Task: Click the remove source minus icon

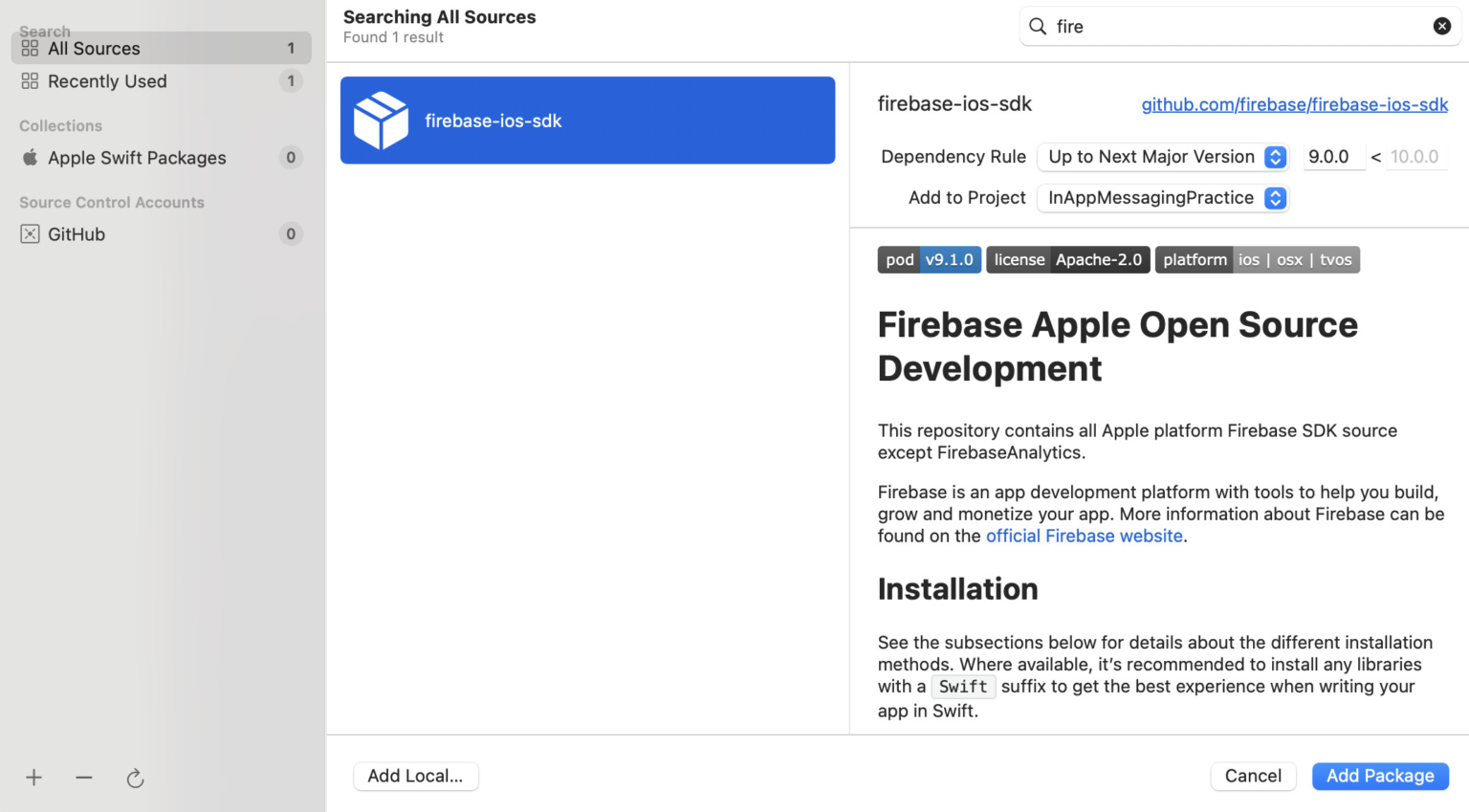Action: [x=84, y=778]
